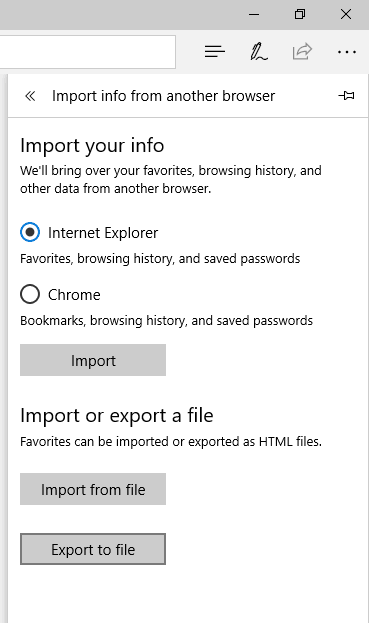Click the 'Chrome' option label text
The width and height of the screenshot is (369, 623).
click(x=74, y=295)
